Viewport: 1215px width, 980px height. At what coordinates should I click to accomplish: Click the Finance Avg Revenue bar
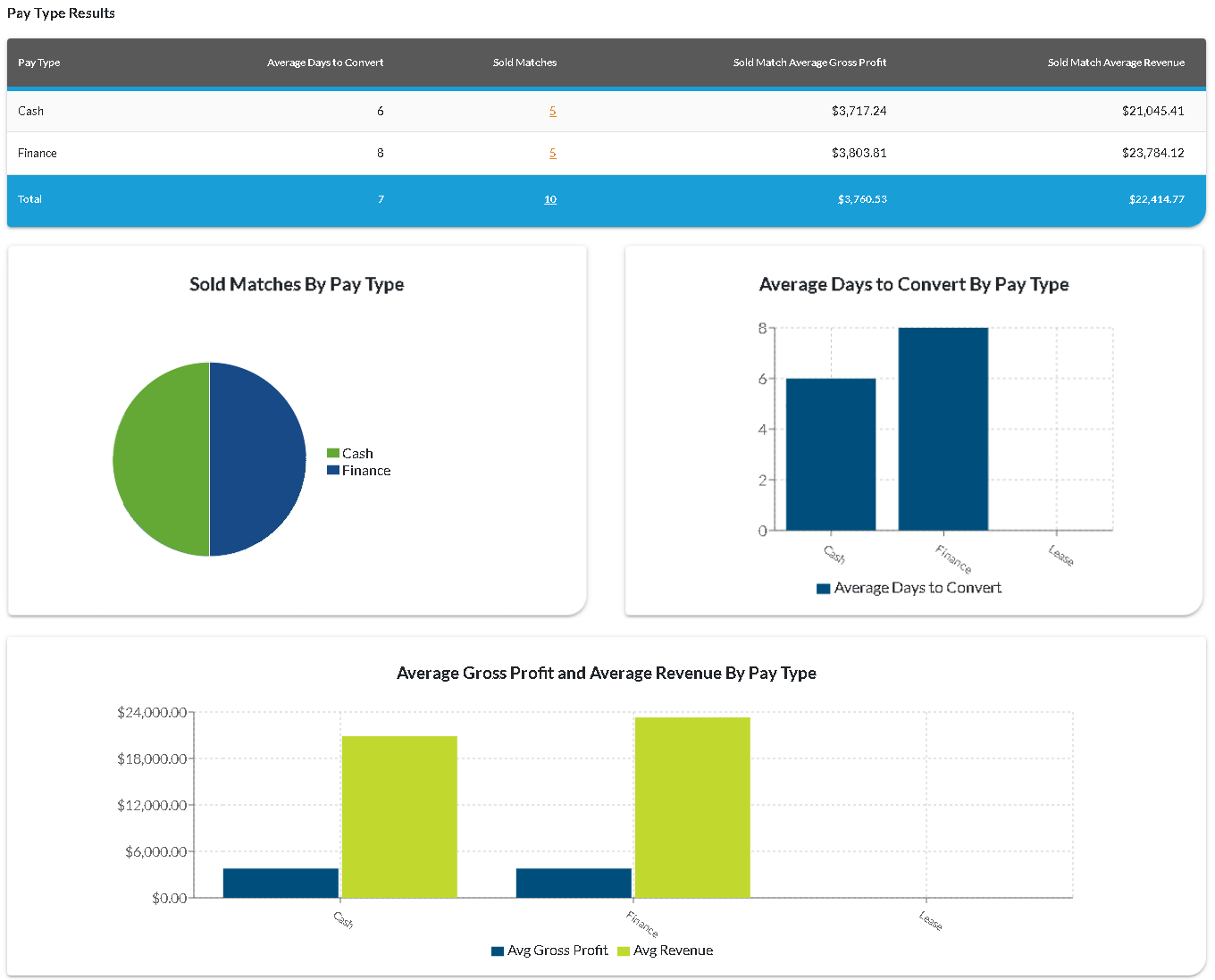(692, 808)
